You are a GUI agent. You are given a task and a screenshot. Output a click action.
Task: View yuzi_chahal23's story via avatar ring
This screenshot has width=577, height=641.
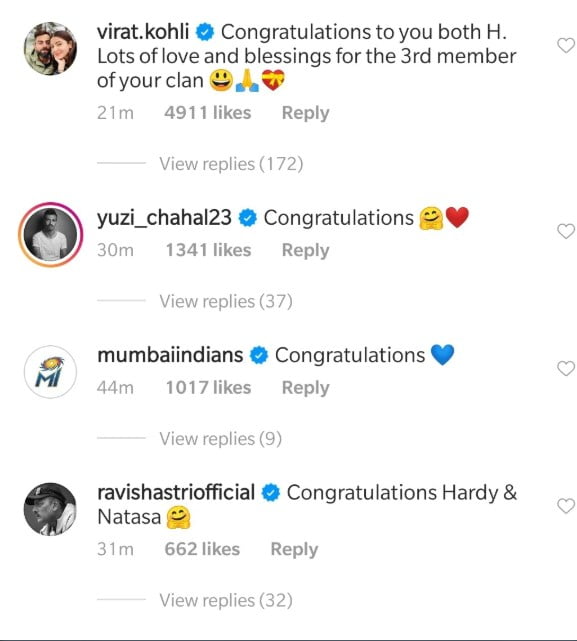50,234
